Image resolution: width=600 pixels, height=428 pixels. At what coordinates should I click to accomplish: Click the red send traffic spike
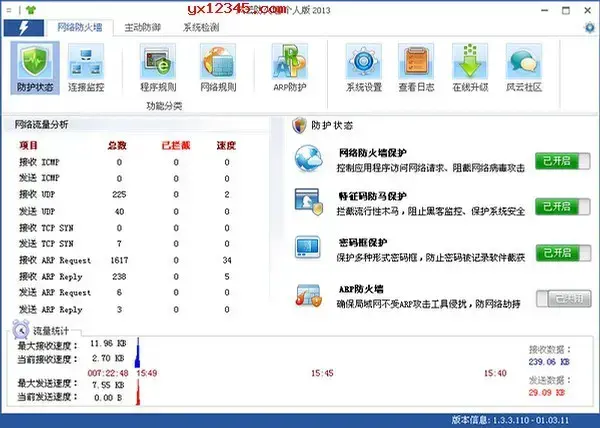138,393
